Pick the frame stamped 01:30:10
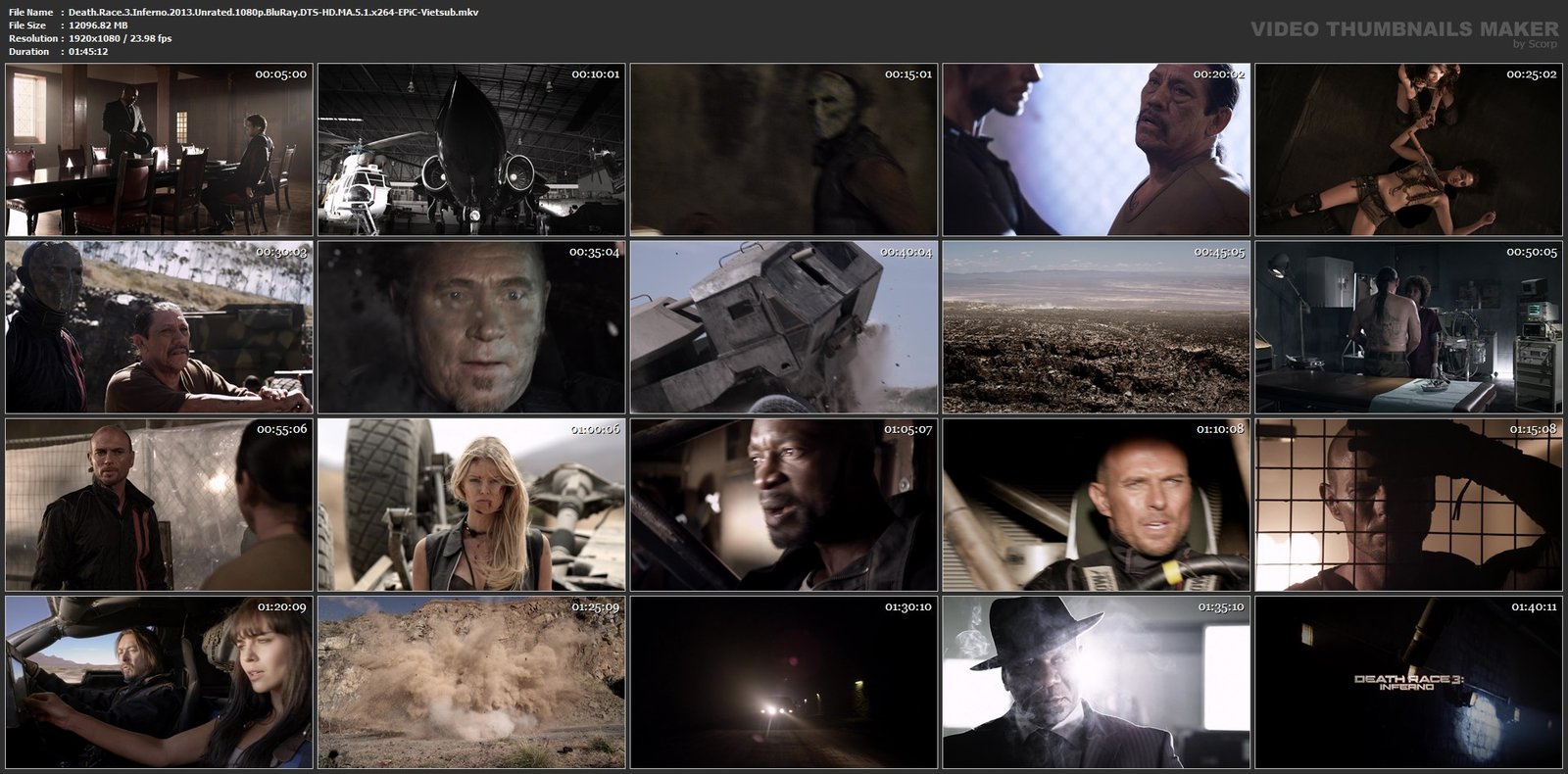The width and height of the screenshot is (1568, 774). (784, 682)
